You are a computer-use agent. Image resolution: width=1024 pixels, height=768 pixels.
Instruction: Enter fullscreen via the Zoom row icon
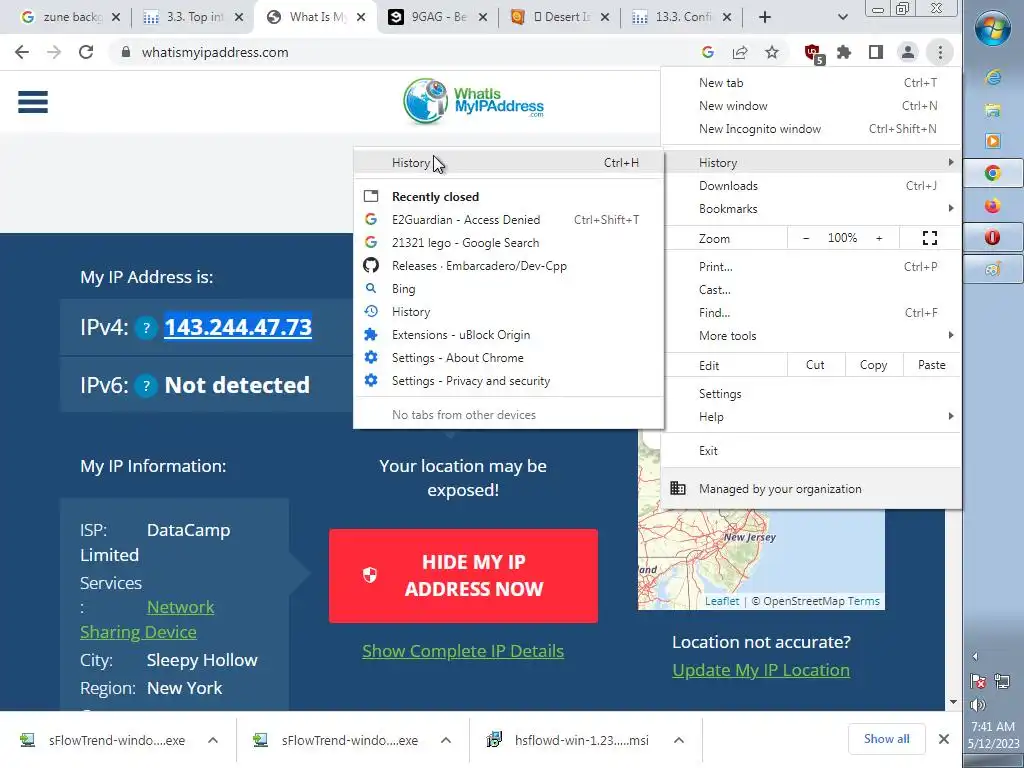930,238
